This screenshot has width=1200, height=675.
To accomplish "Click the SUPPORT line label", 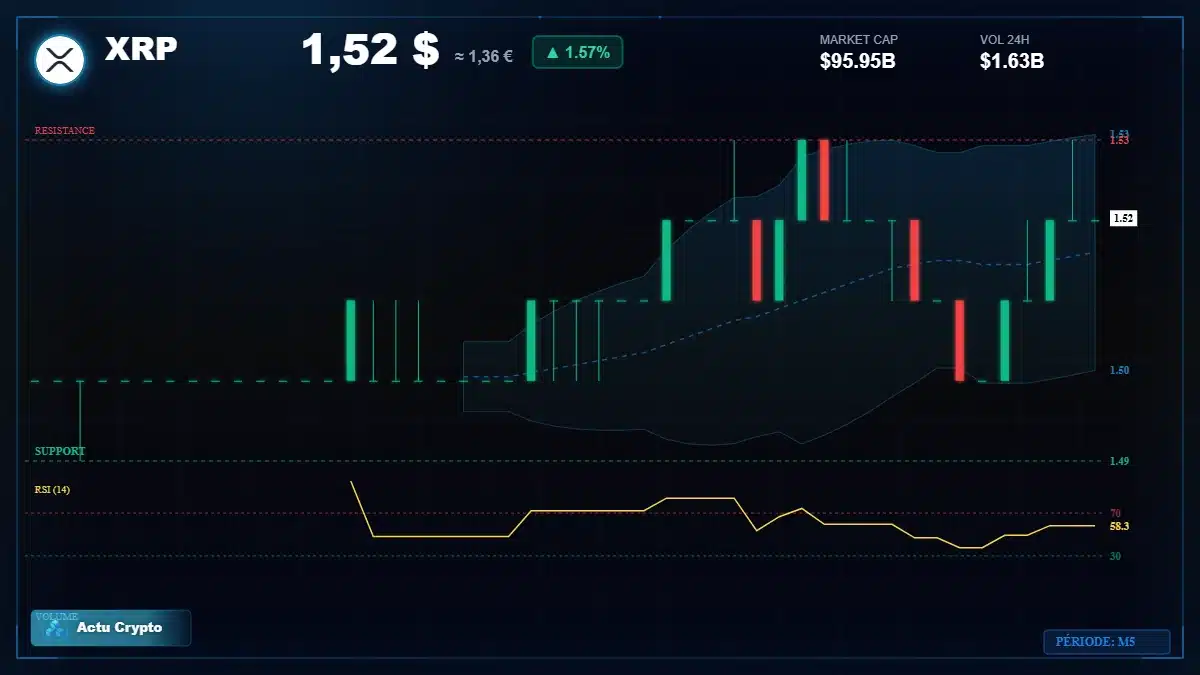I will point(60,451).
